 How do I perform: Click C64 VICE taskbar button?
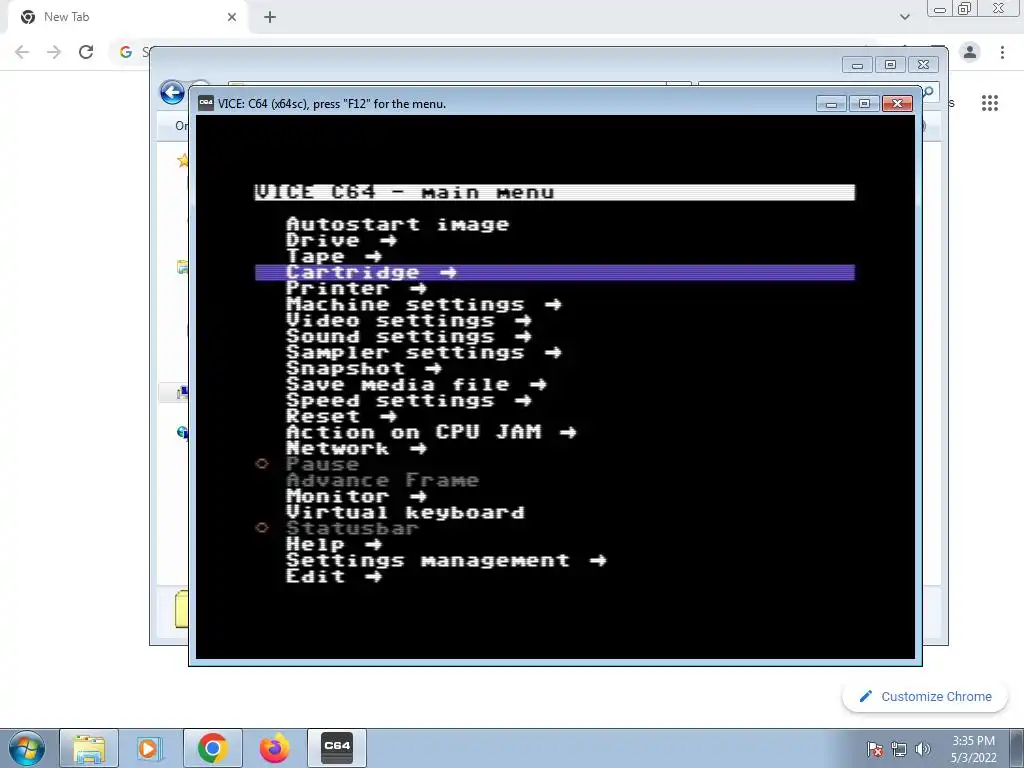pos(337,748)
